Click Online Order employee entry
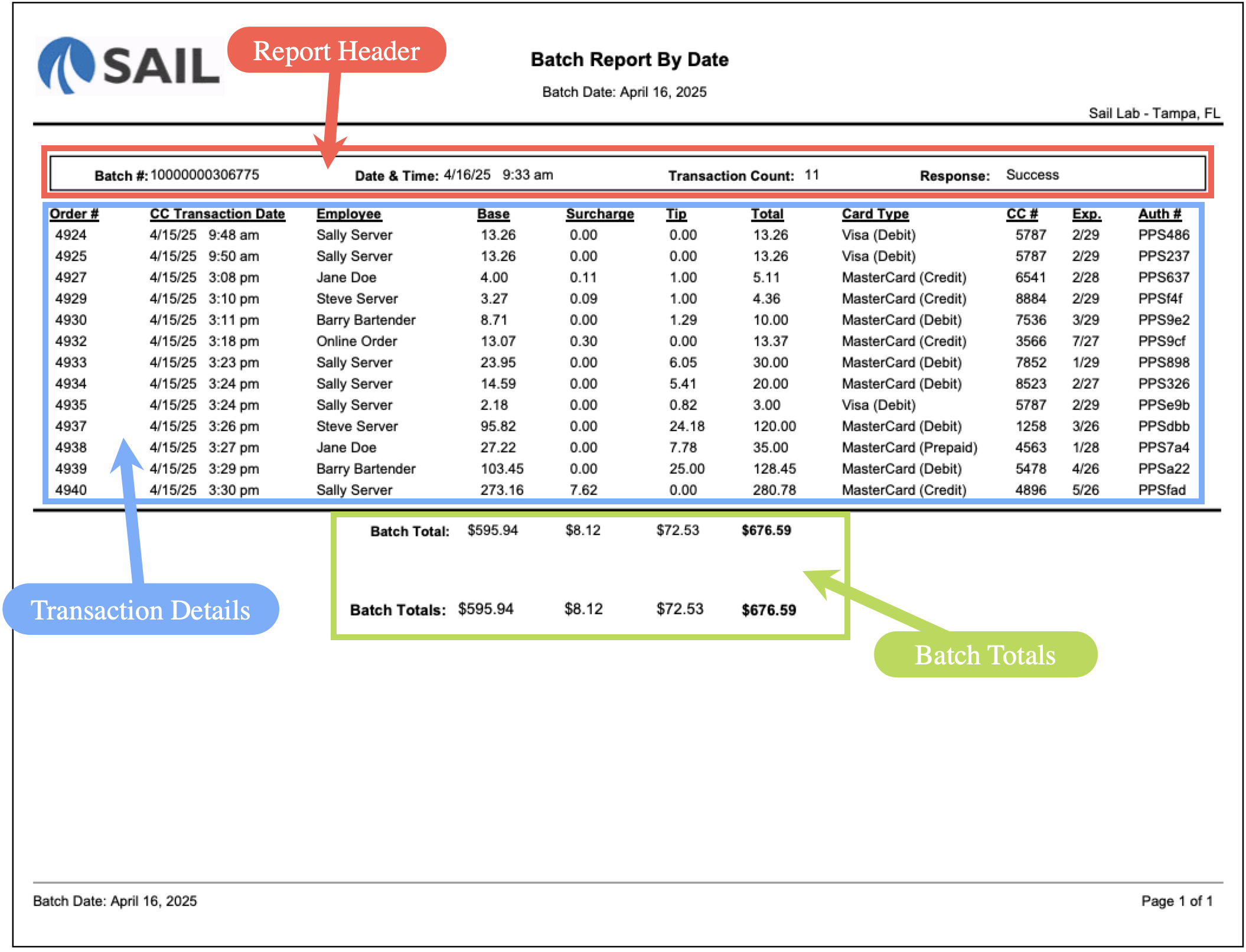This screenshot has width=1246, height=952. 357,341
